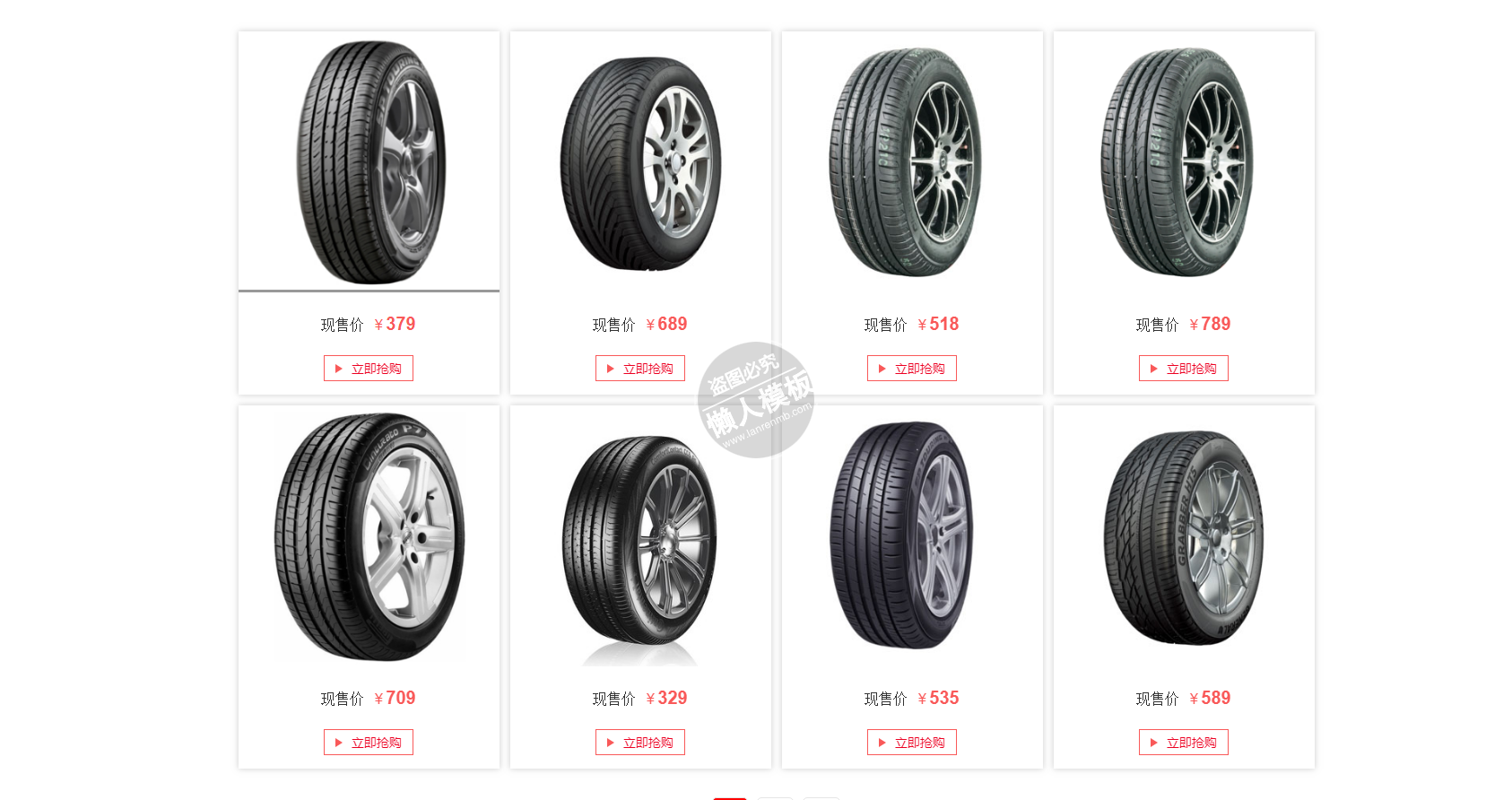Screen dimensions: 1512x800
Task: Click 立即抢购 for the ¥518 tire
Action: (x=912, y=369)
